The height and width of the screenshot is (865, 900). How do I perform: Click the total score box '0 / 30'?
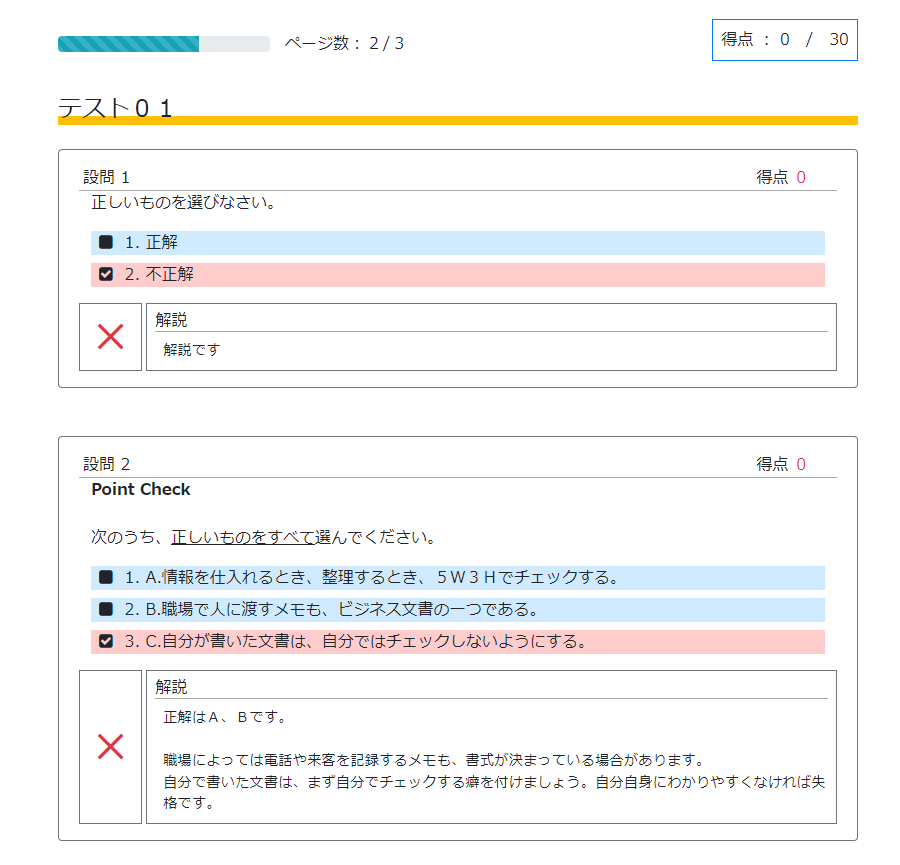(784, 40)
